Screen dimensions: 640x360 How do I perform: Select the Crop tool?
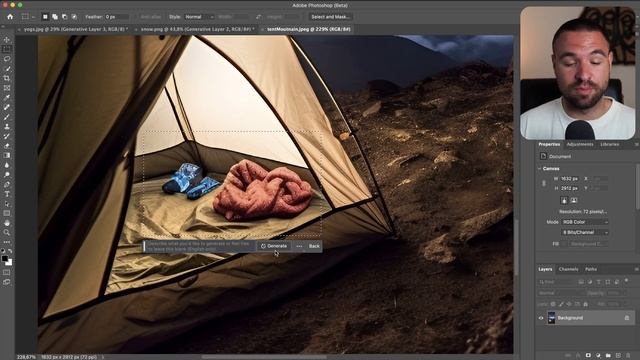(x=7, y=78)
